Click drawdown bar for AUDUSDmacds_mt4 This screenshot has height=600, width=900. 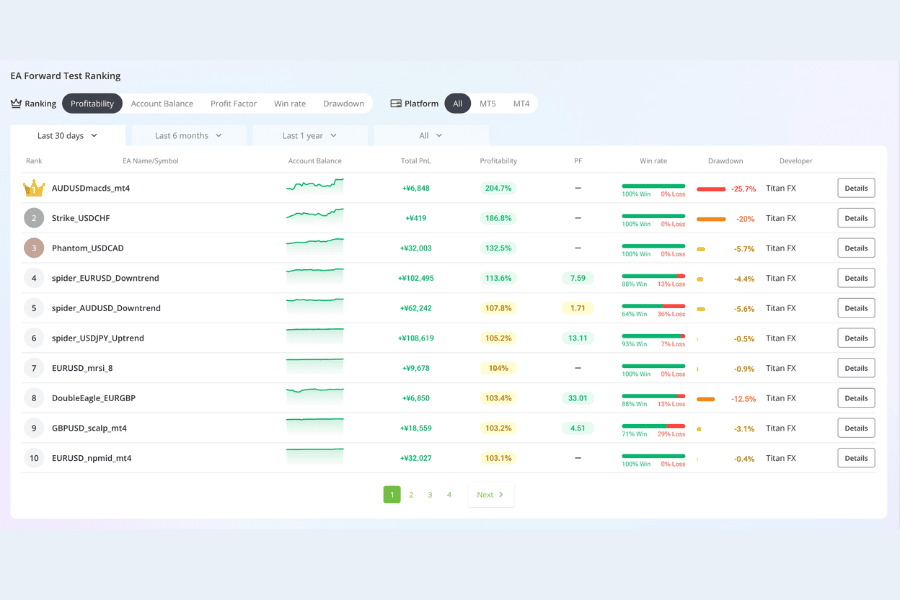tap(711, 189)
